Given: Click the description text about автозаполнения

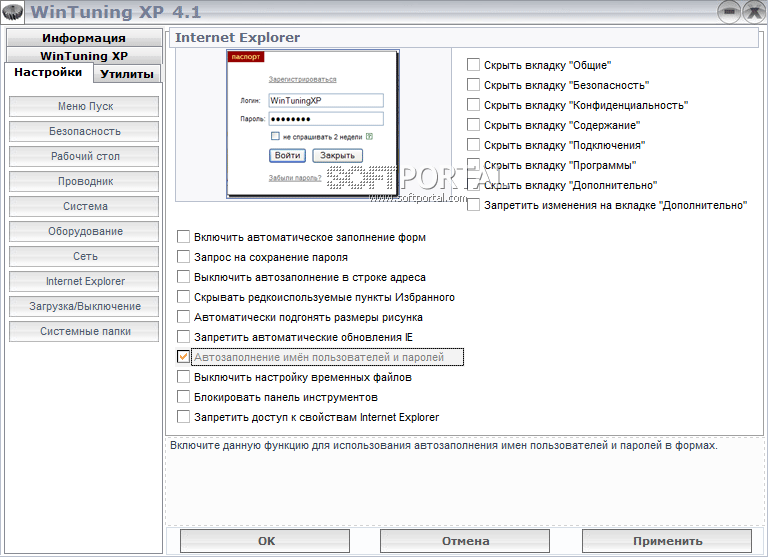Looking at the screenshot, I should (x=444, y=446).
